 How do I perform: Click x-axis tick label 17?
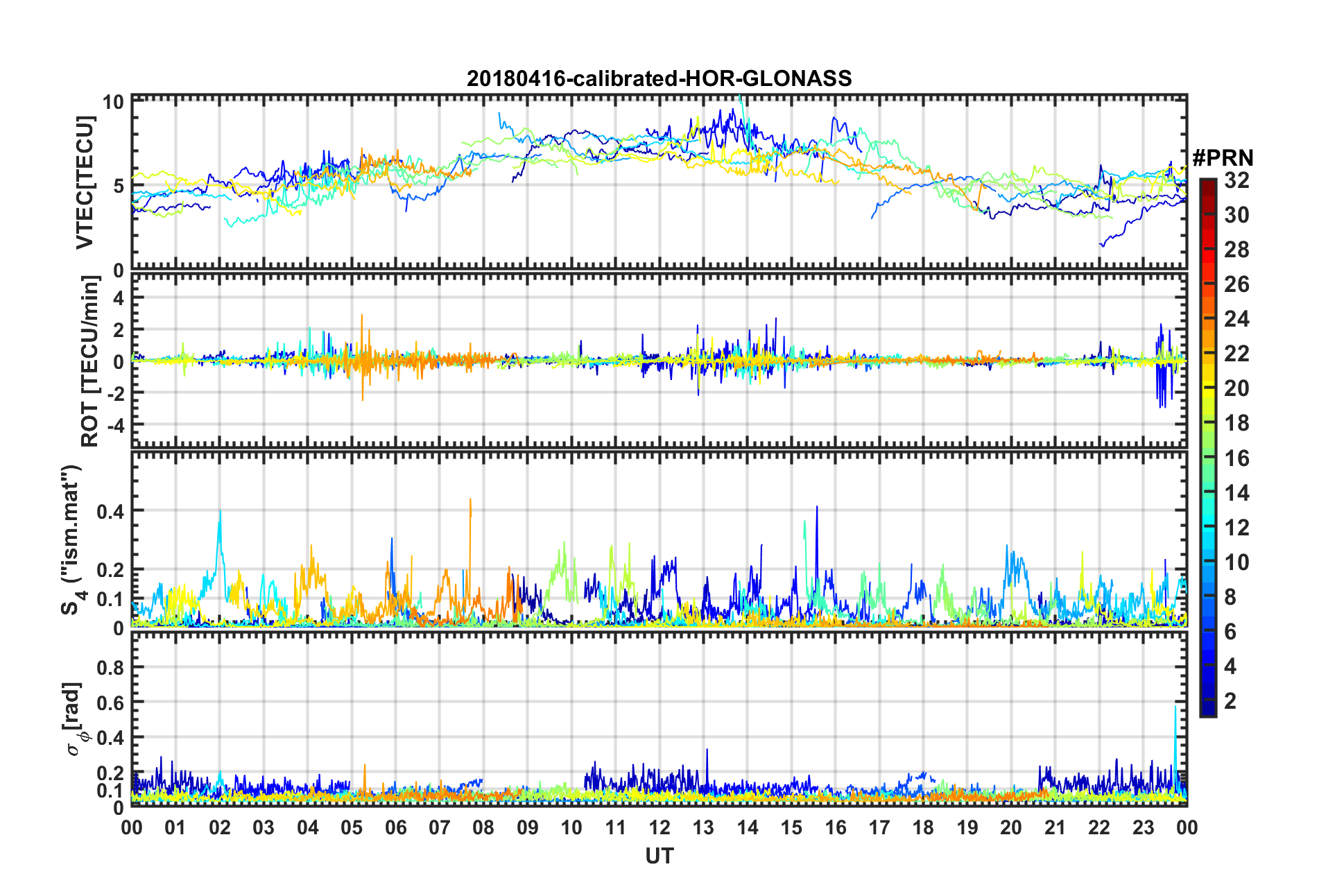(879, 827)
